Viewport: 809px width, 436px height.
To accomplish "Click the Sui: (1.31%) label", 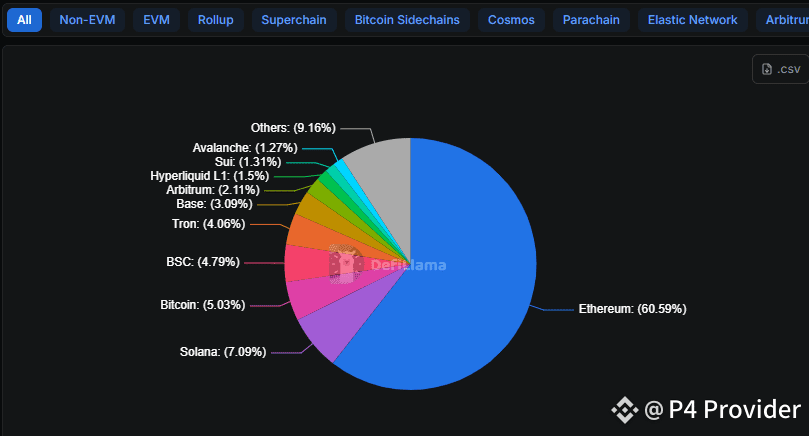I will click(x=248, y=162).
